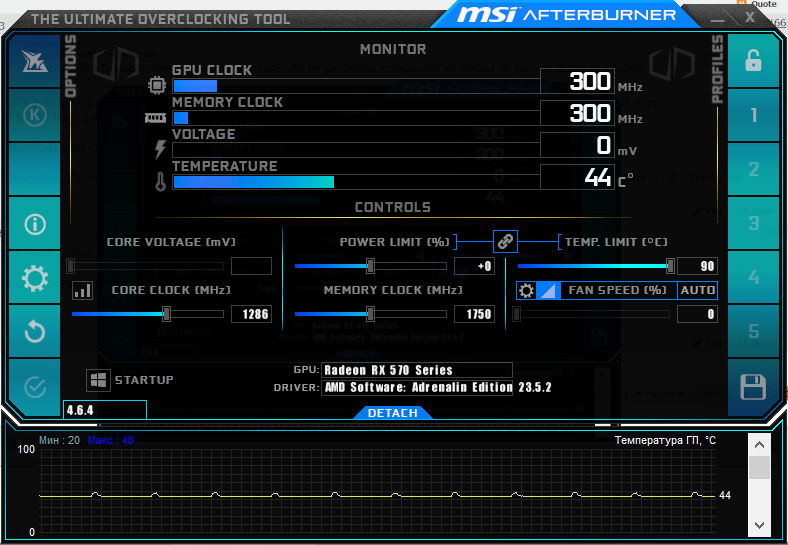788x545 pixels.
Task: Open the information (i) panel icon
Action: click(x=35, y=224)
